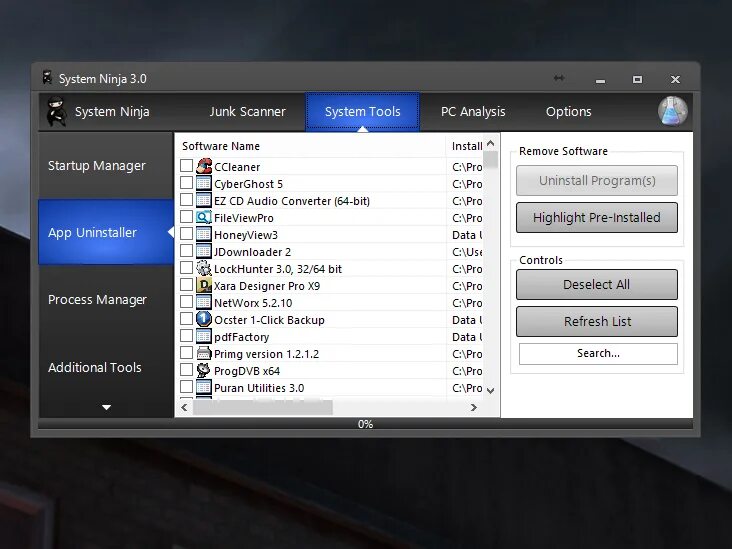Expand more sidebar tools with down arrow
732x549 pixels.
pos(106,408)
